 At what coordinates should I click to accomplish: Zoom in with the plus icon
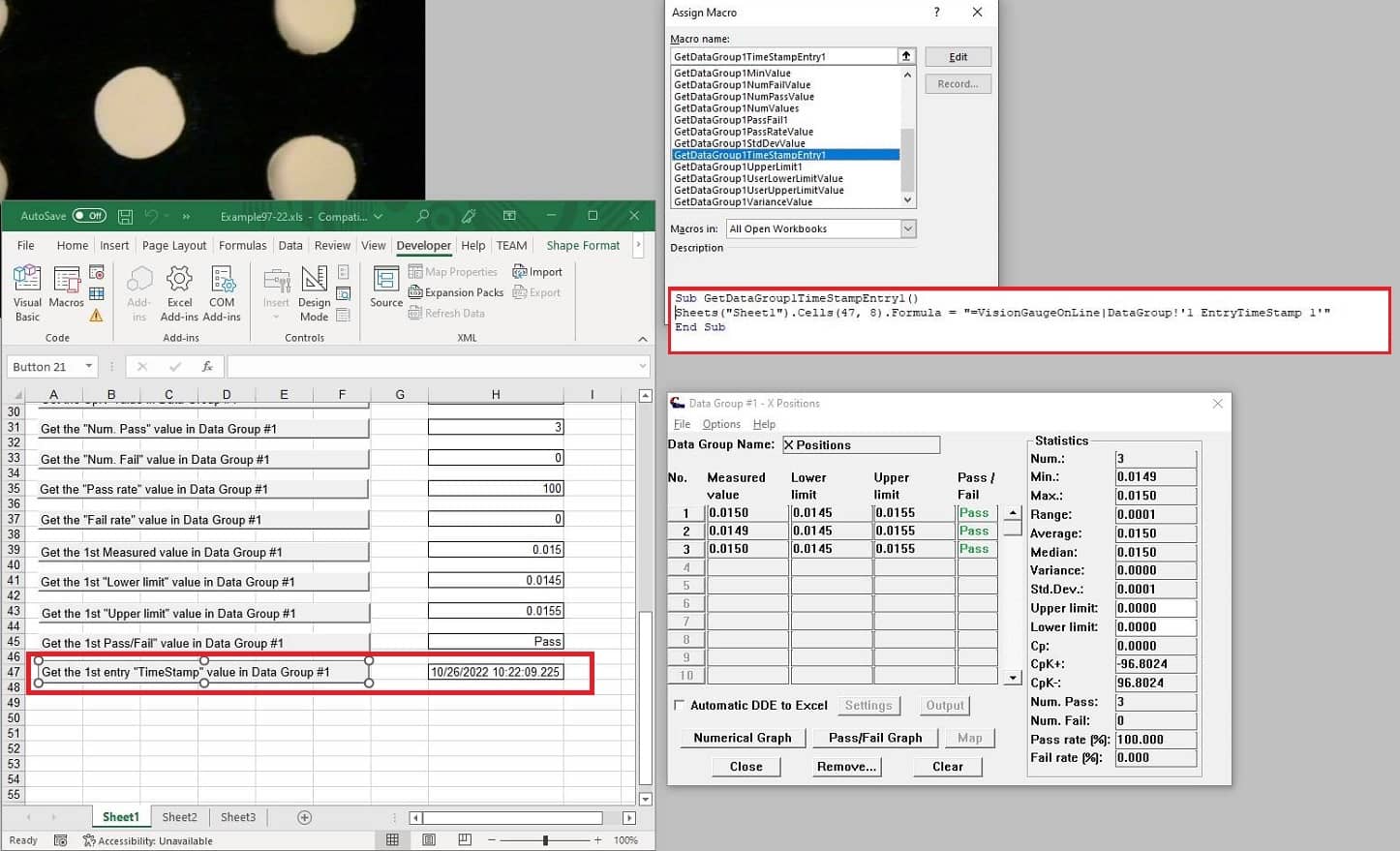(x=598, y=839)
